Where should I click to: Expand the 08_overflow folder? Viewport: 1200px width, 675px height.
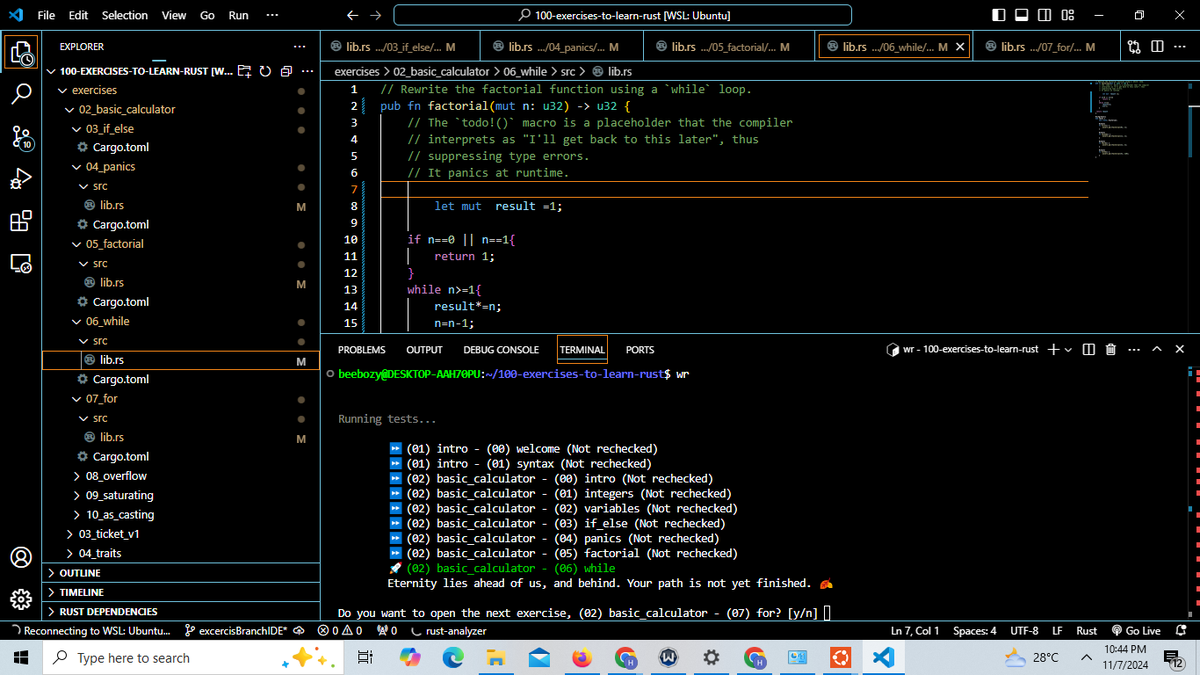[116, 476]
